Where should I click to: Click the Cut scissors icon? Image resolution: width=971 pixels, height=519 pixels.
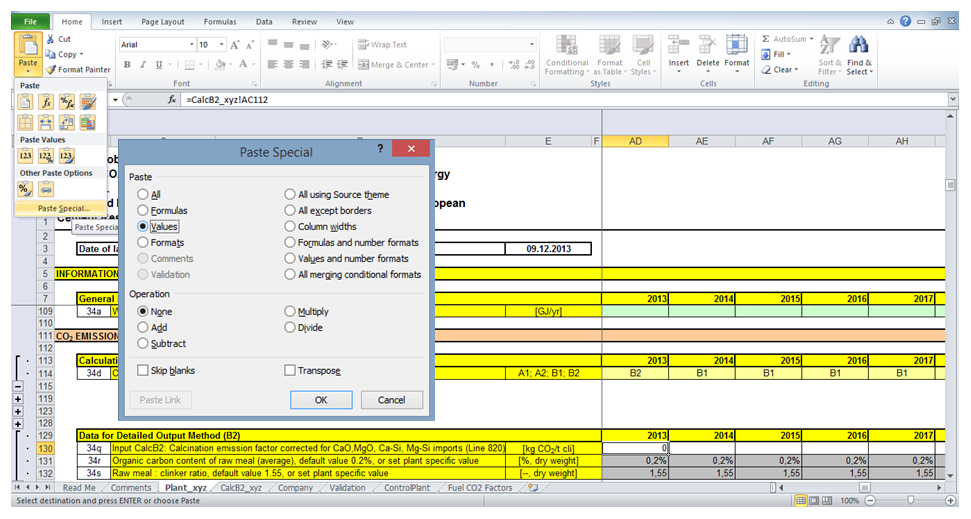click(x=50, y=39)
